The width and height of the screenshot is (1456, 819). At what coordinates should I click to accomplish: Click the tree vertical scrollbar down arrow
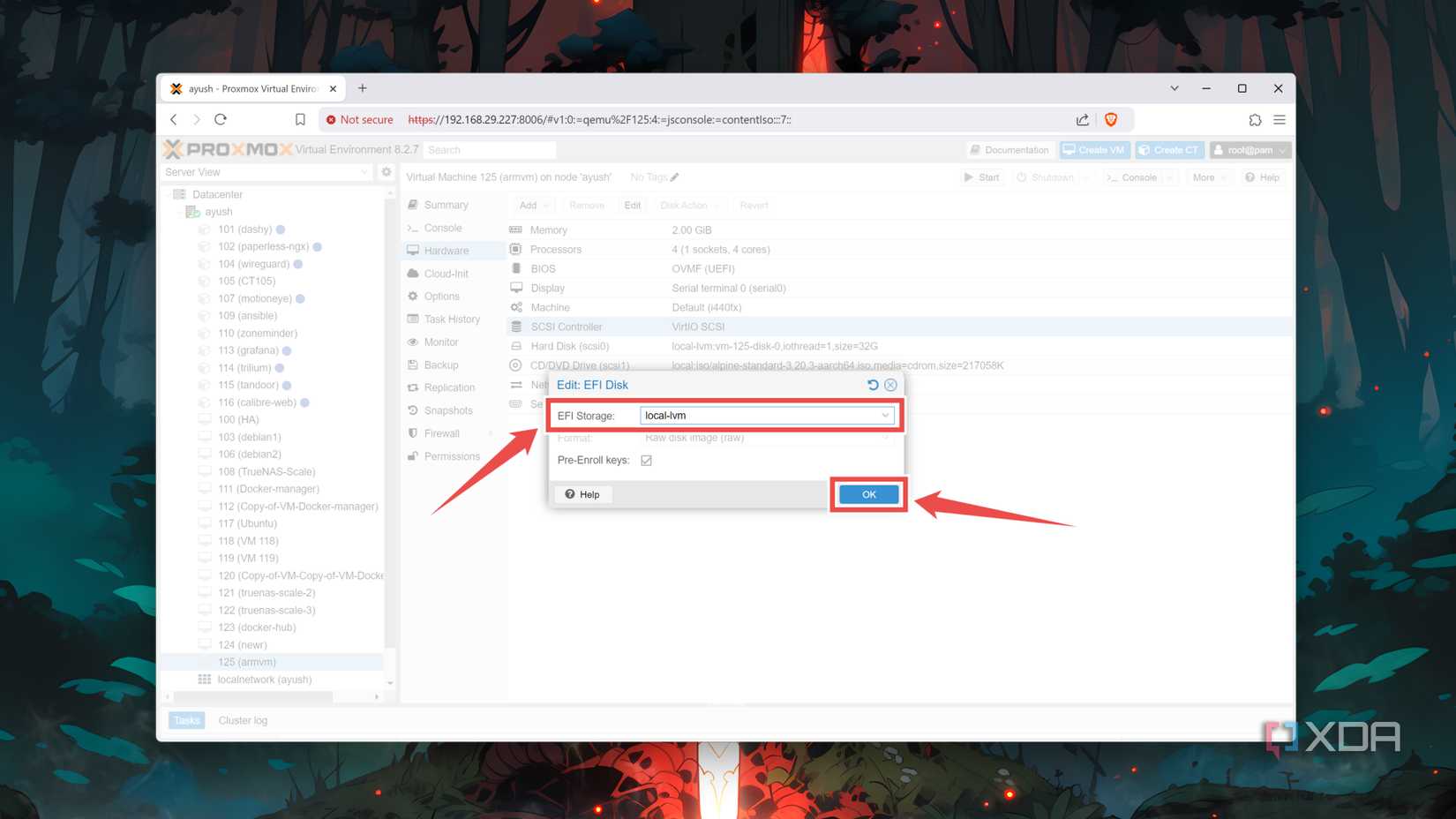[390, 683]
